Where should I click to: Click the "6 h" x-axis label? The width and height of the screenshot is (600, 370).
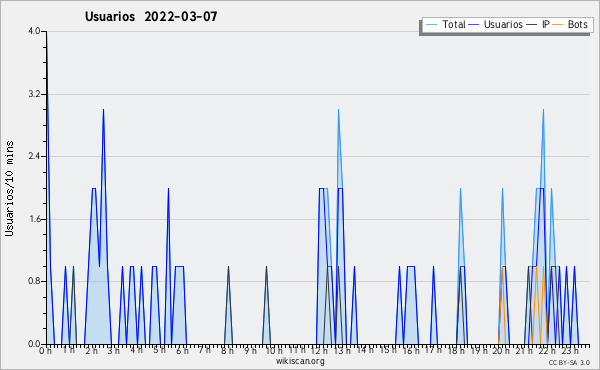tap(182, 351)
